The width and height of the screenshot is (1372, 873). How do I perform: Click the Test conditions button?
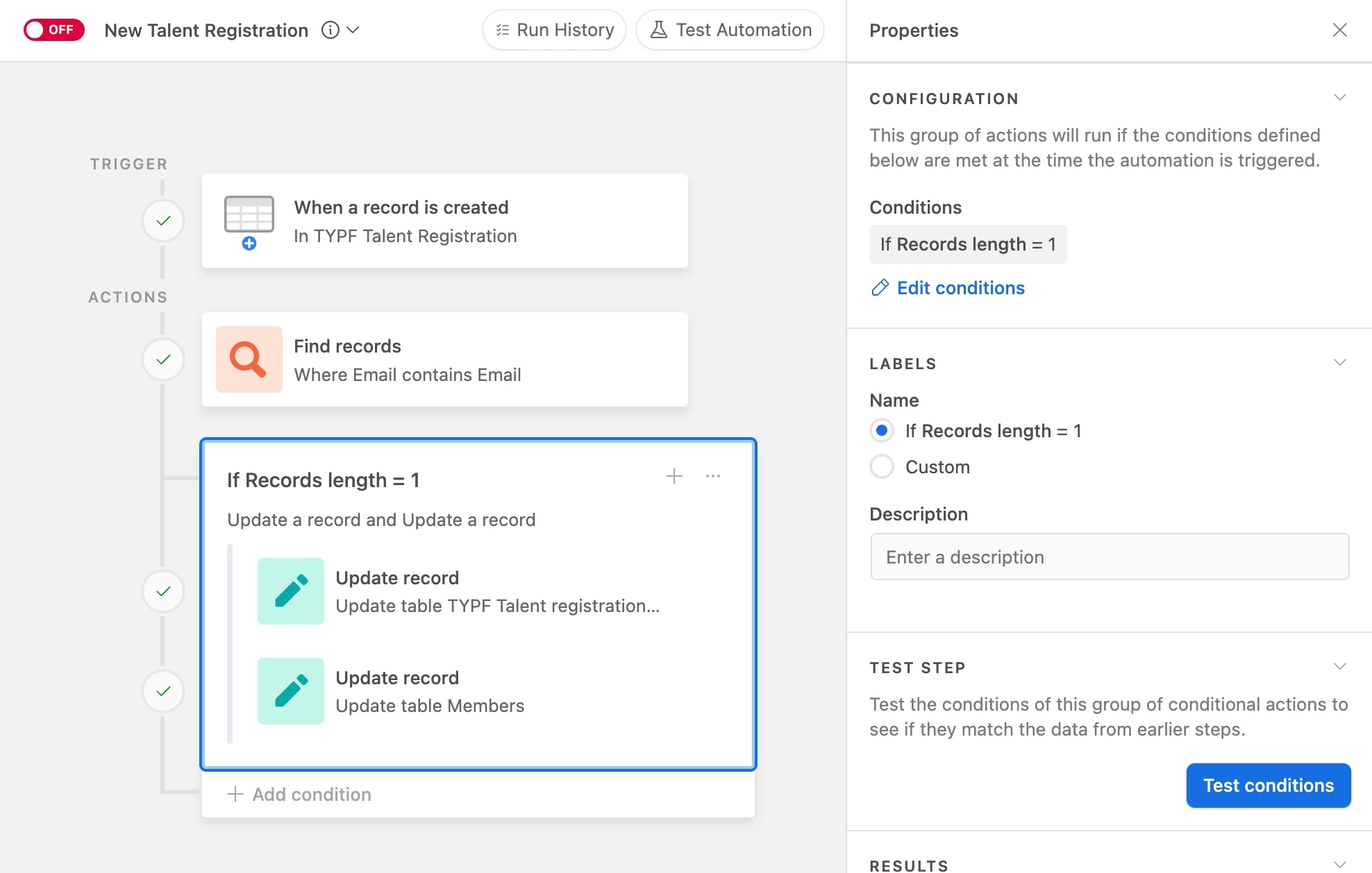pyautogui.click(x=1268, y=786)
